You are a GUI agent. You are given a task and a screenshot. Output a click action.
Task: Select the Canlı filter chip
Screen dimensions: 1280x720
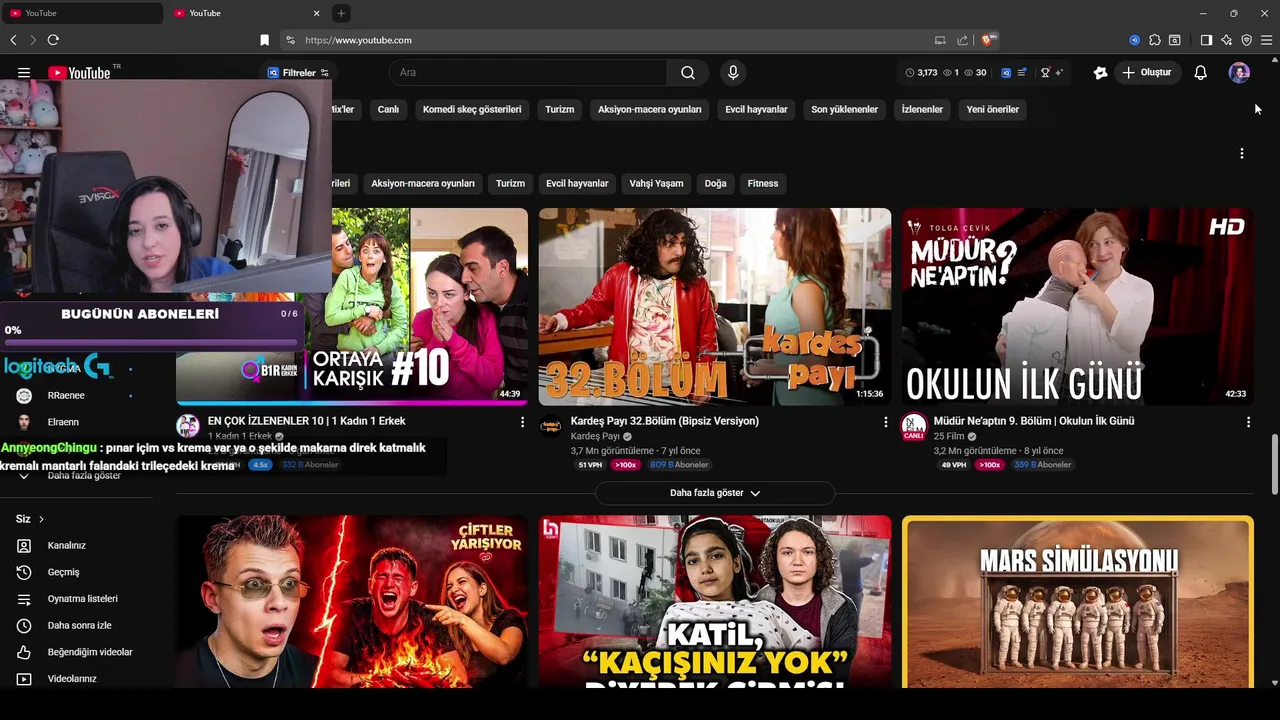[388, 109]
